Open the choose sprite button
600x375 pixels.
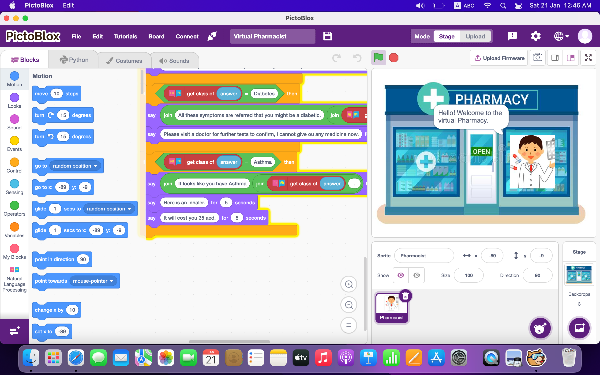[x=540, y=328]
